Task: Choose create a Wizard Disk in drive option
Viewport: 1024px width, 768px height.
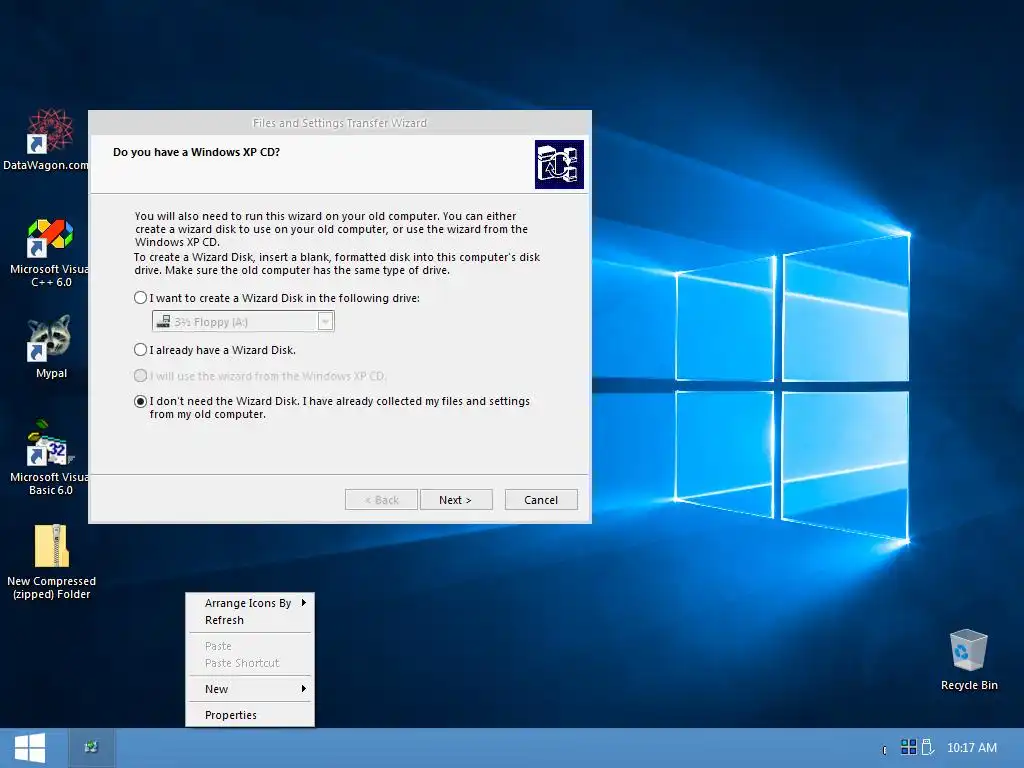Action: [278, 298]
